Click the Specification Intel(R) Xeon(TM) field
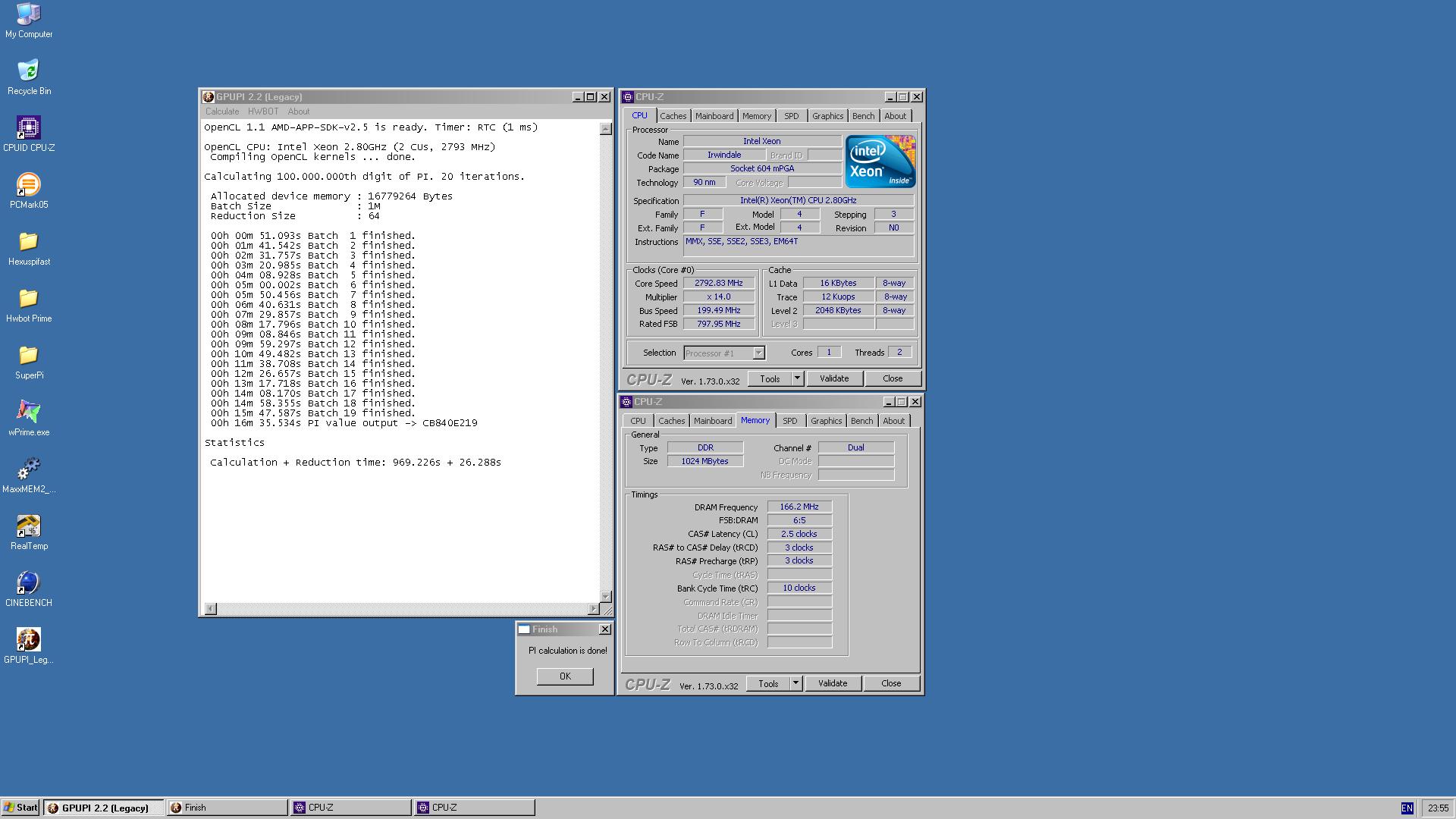Screen dimensions: 1456x819 [799, 201]
